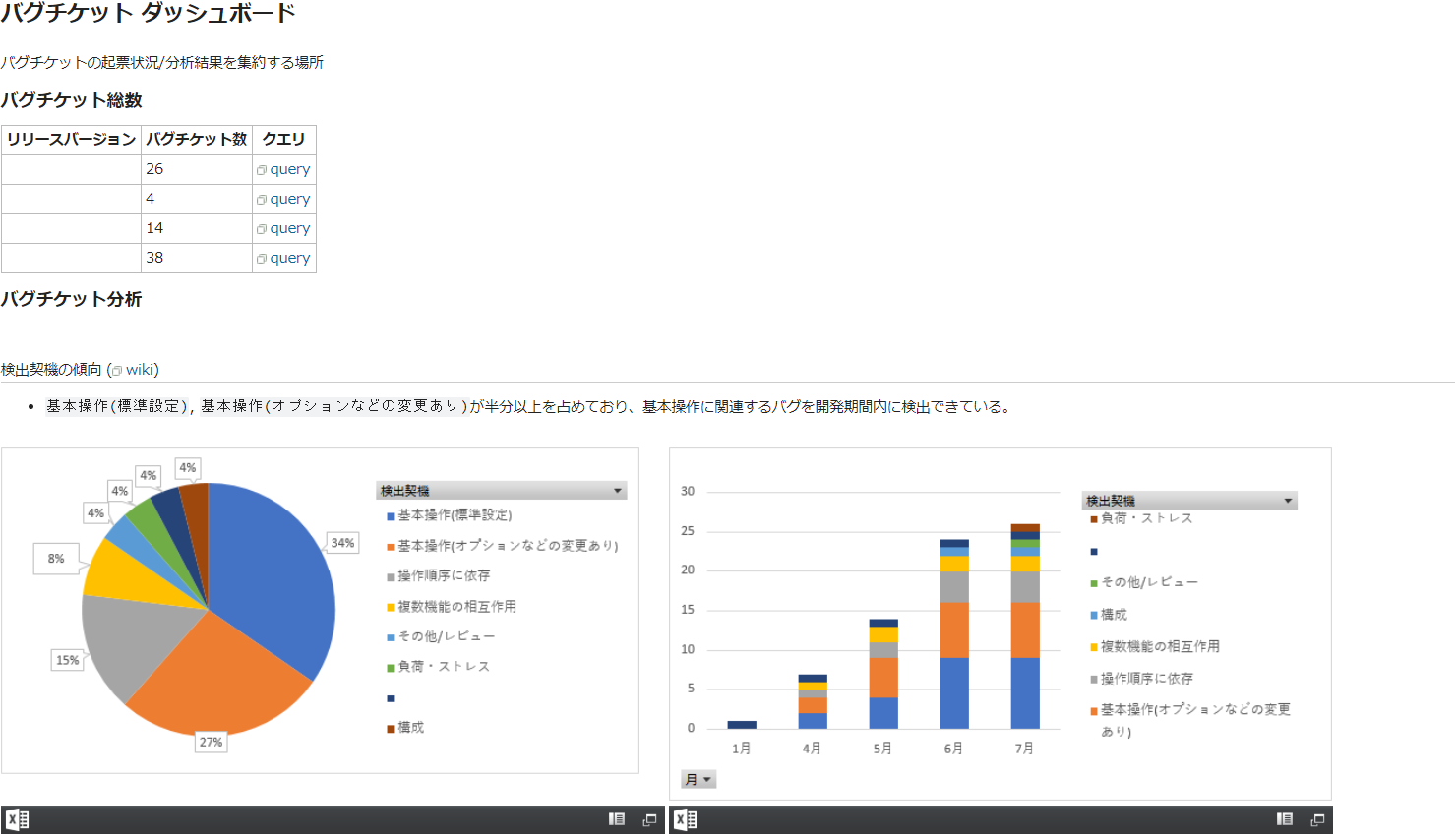Screen dimensions: 1455x840
Task: Click 負荷・ストレス label in pie legend
Action: [444, 667]
